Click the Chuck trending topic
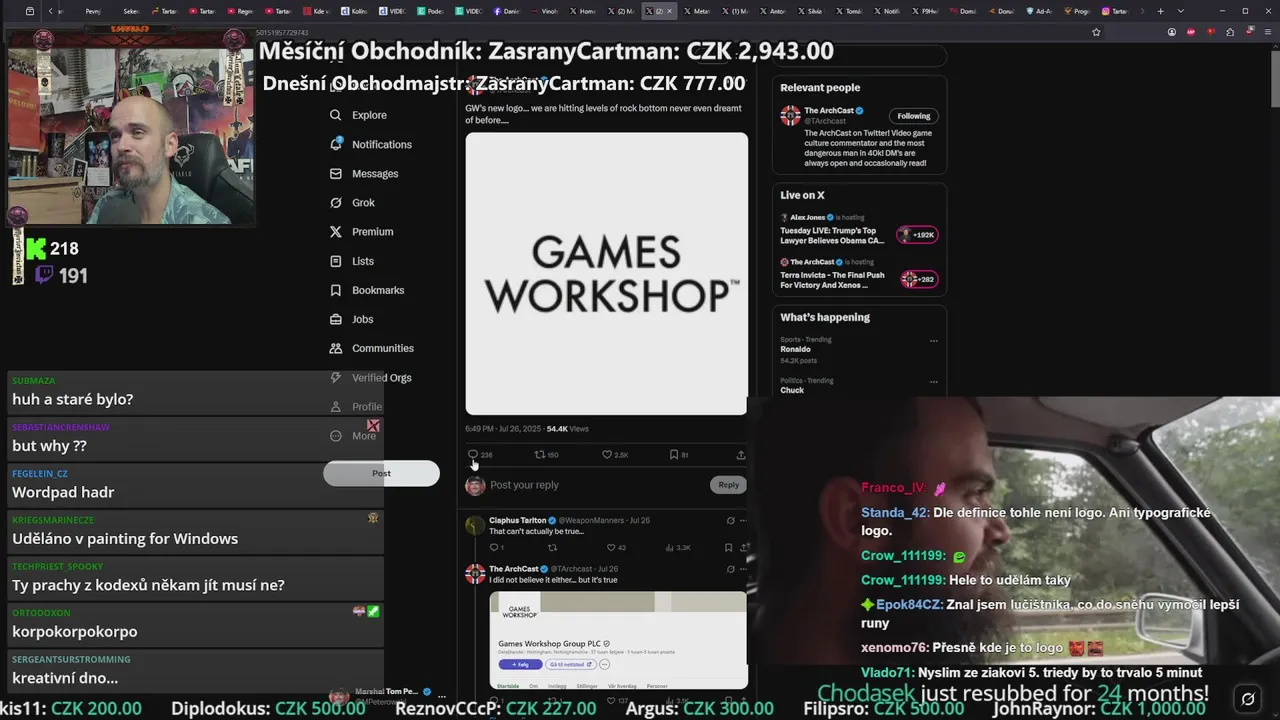Viewport: 1280px width, 720px height. [792, 390]
